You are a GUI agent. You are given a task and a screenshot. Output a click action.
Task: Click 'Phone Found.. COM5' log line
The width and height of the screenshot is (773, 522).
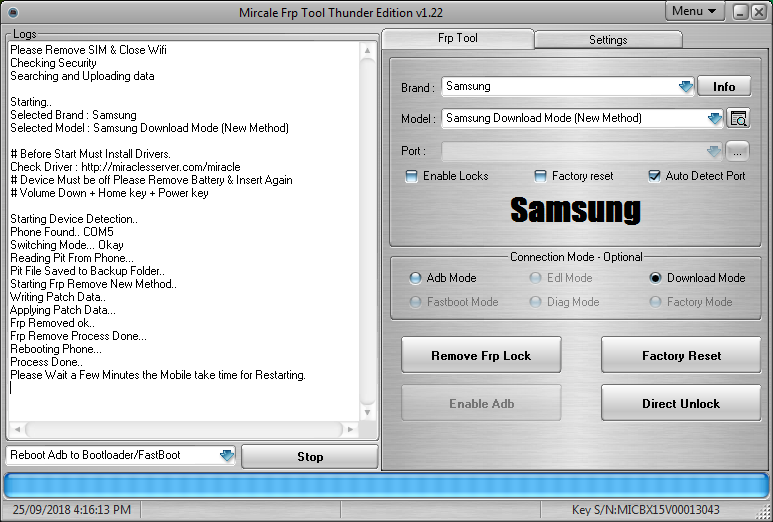pos(62,232)
